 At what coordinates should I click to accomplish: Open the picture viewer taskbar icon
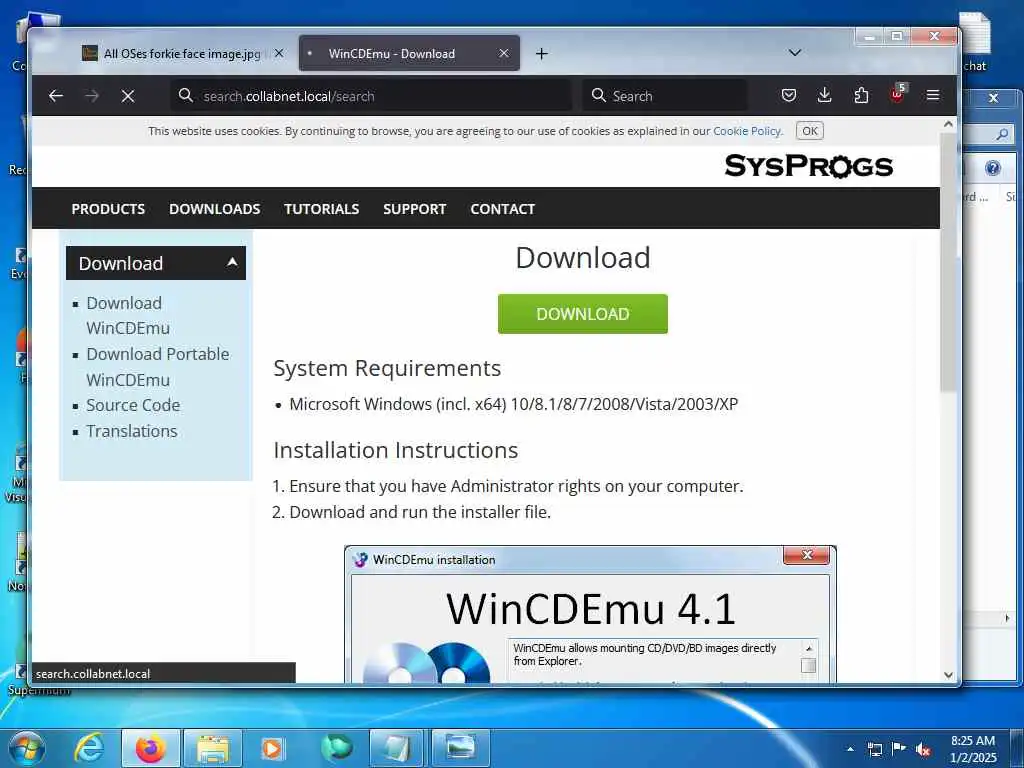(x=460, y=748)
